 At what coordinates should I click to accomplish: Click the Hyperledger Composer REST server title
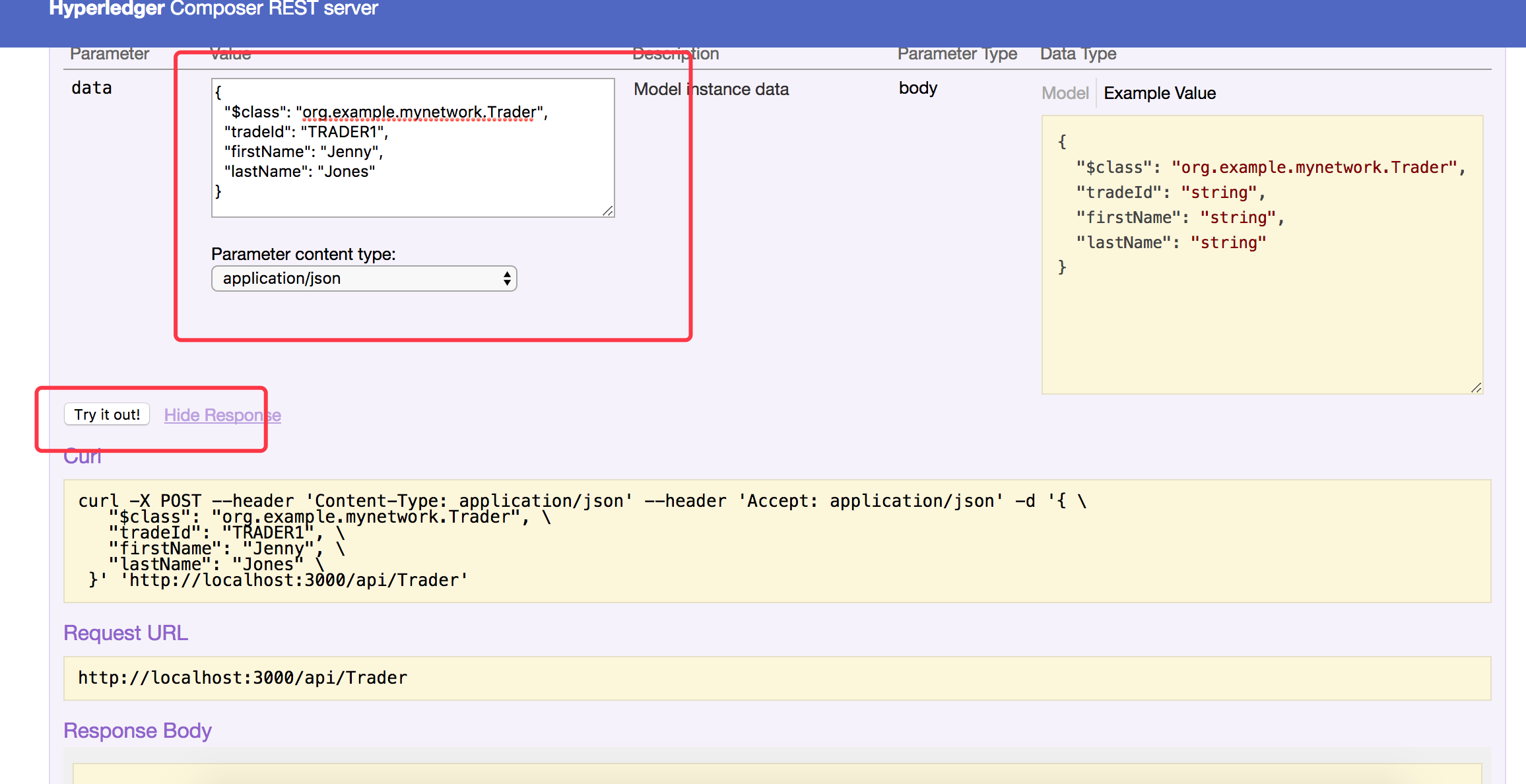click(213, 9)
